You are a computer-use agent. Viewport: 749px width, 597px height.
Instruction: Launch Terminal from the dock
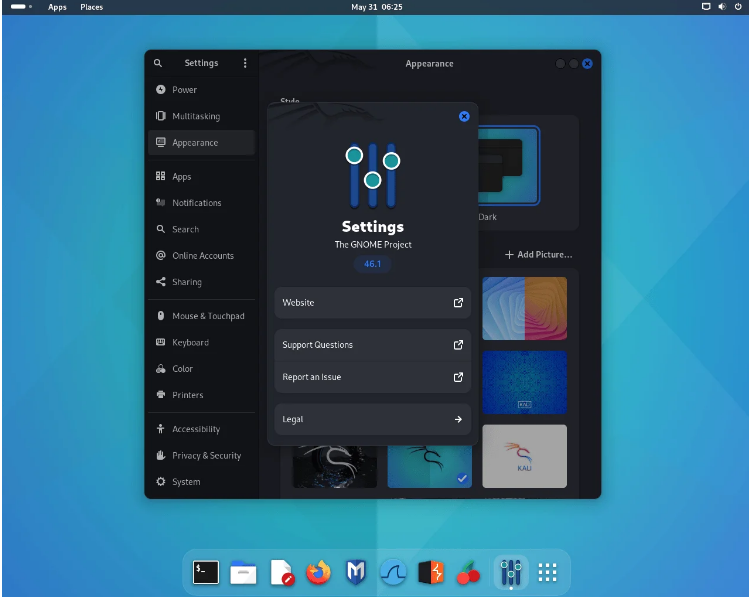click(206, 572)
